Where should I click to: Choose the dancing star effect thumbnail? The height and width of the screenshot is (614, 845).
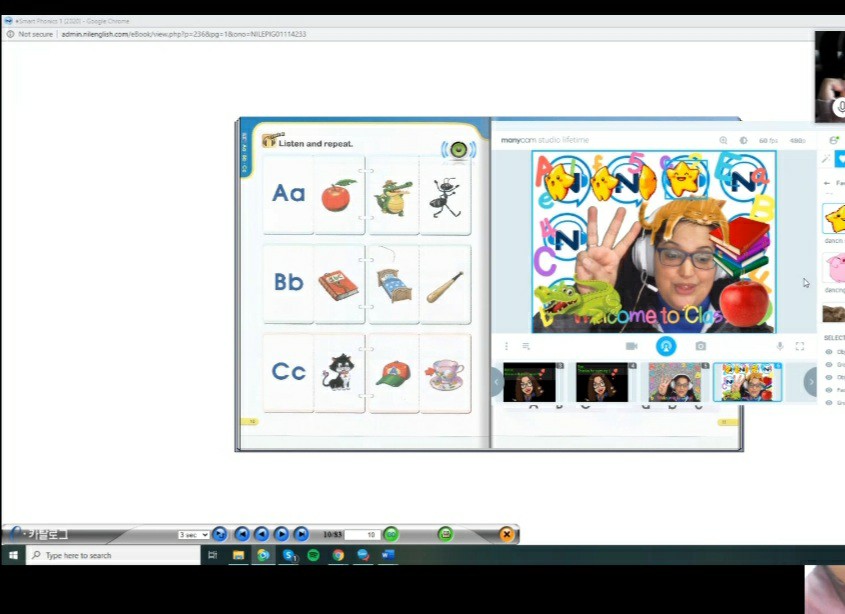pos(834,219)
